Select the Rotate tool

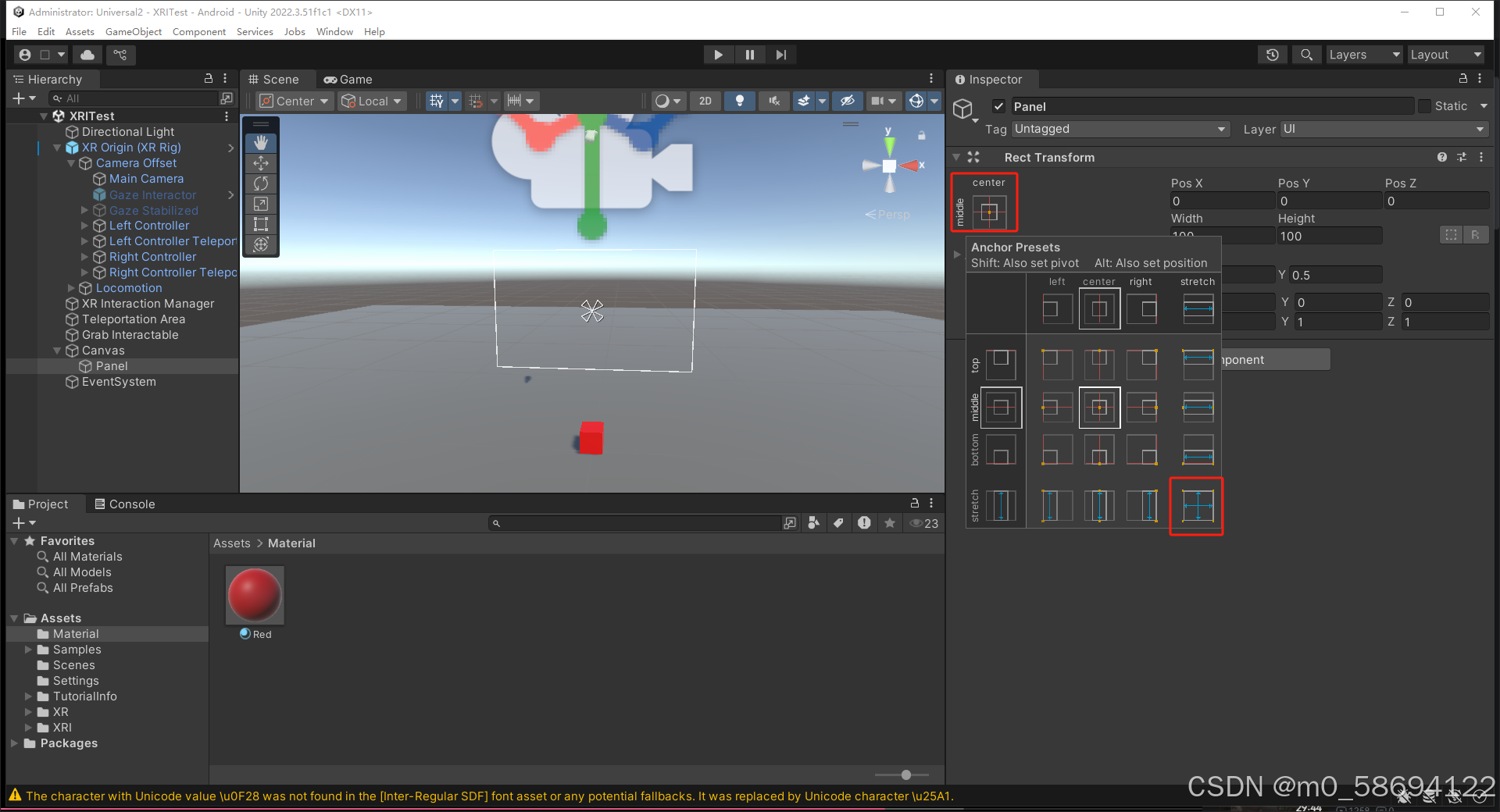tap(261, 183)
